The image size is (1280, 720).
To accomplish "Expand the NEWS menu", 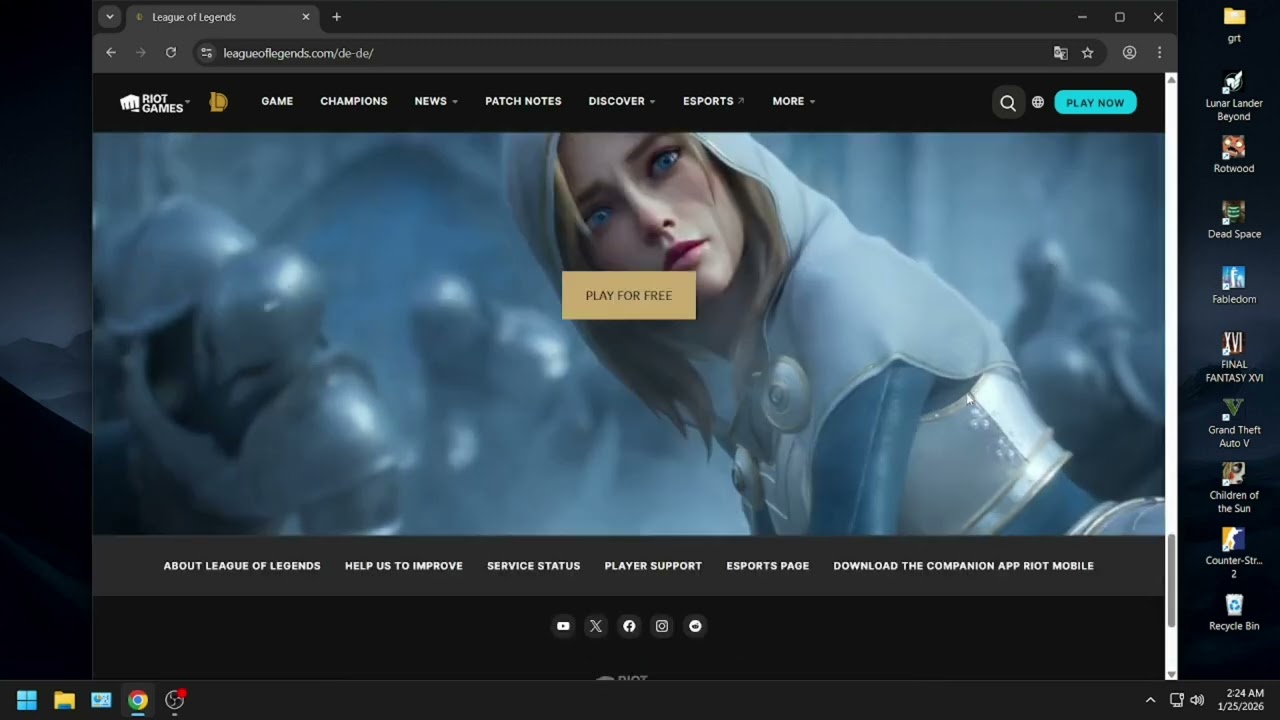I will 436,101.
